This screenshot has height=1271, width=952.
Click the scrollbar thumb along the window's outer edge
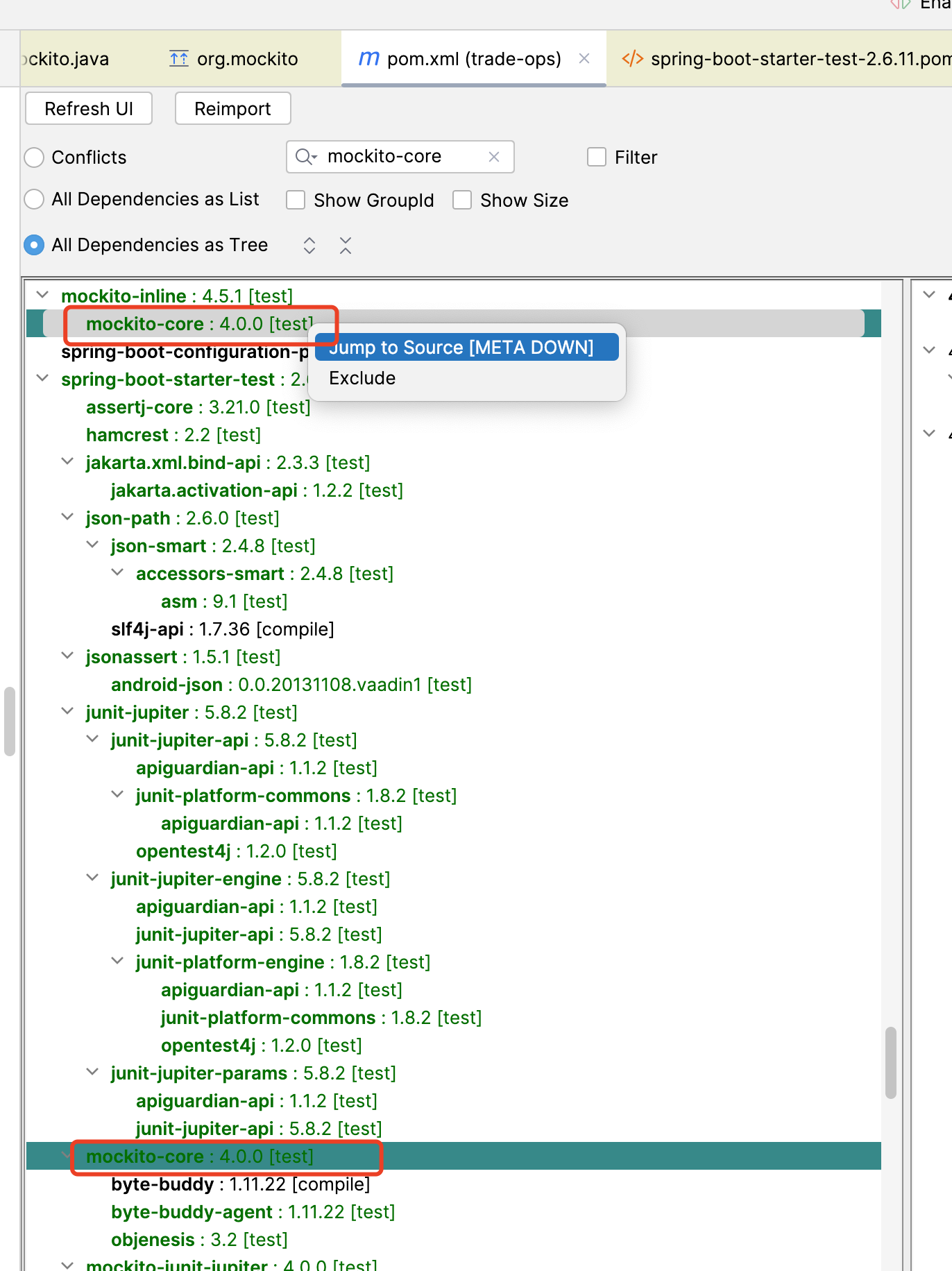pos(10,722)
